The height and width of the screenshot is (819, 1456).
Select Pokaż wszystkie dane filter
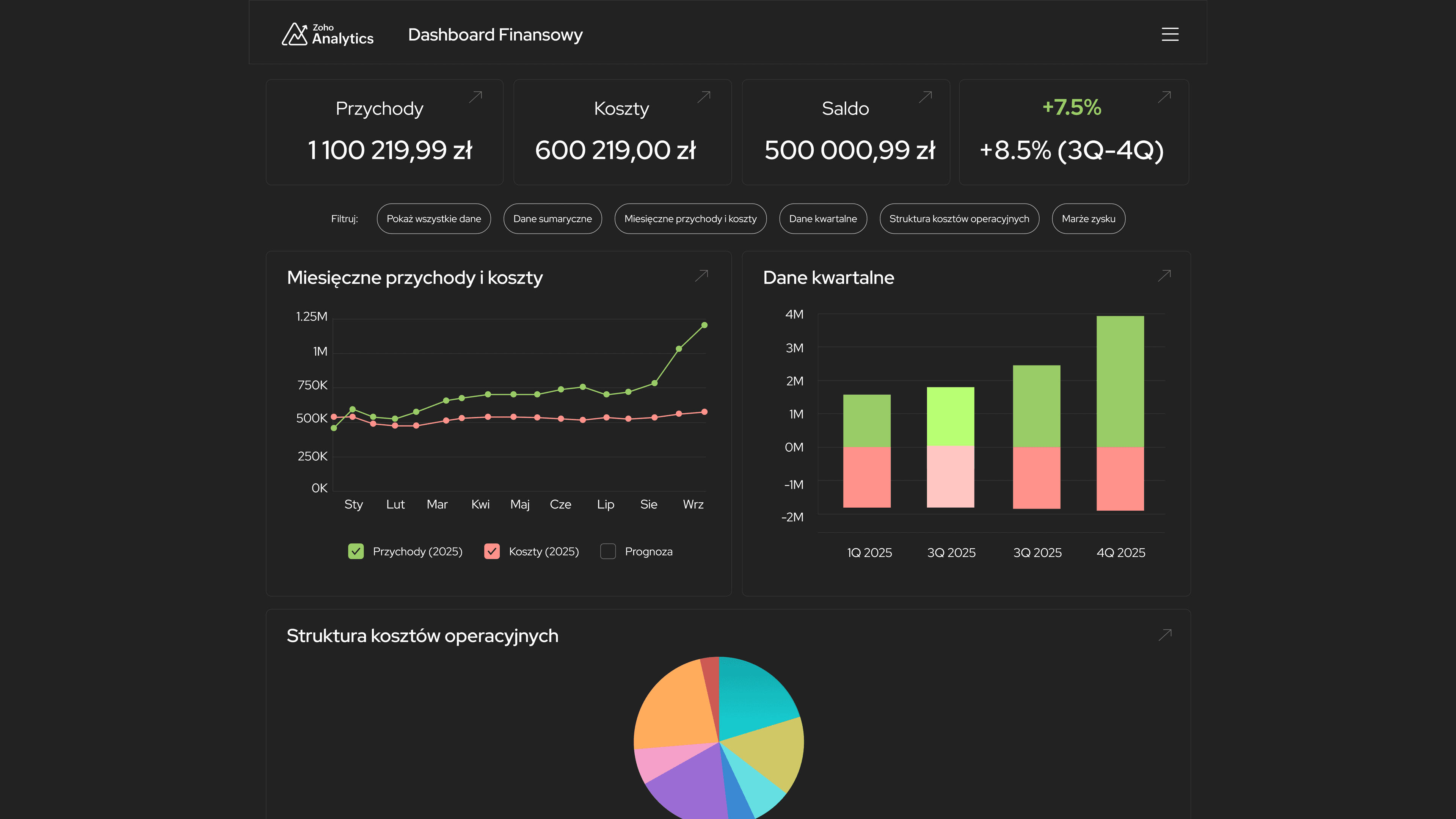pyautogui.click(x=433, y=219)
